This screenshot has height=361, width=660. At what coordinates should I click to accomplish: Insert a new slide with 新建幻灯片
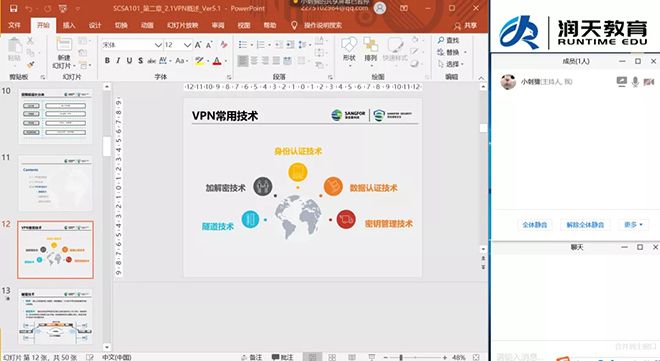(64, 54)
